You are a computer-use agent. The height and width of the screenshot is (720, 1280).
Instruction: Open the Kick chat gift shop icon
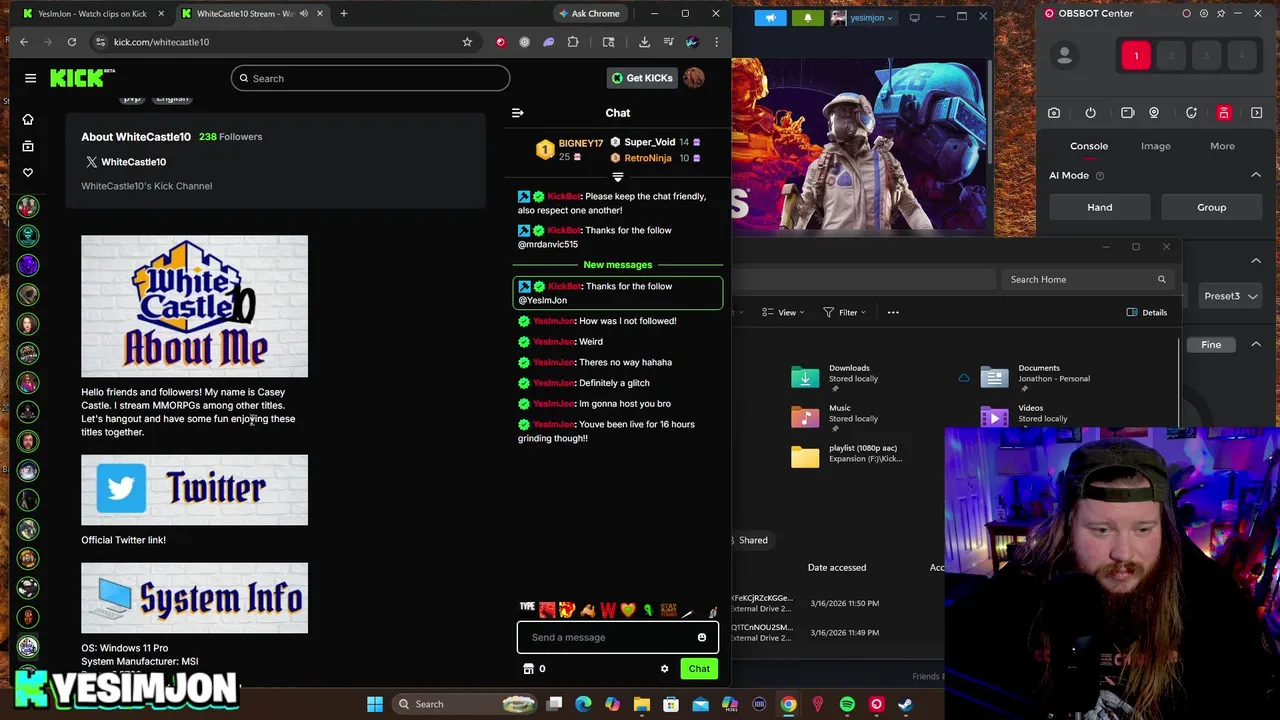(529, 669)
